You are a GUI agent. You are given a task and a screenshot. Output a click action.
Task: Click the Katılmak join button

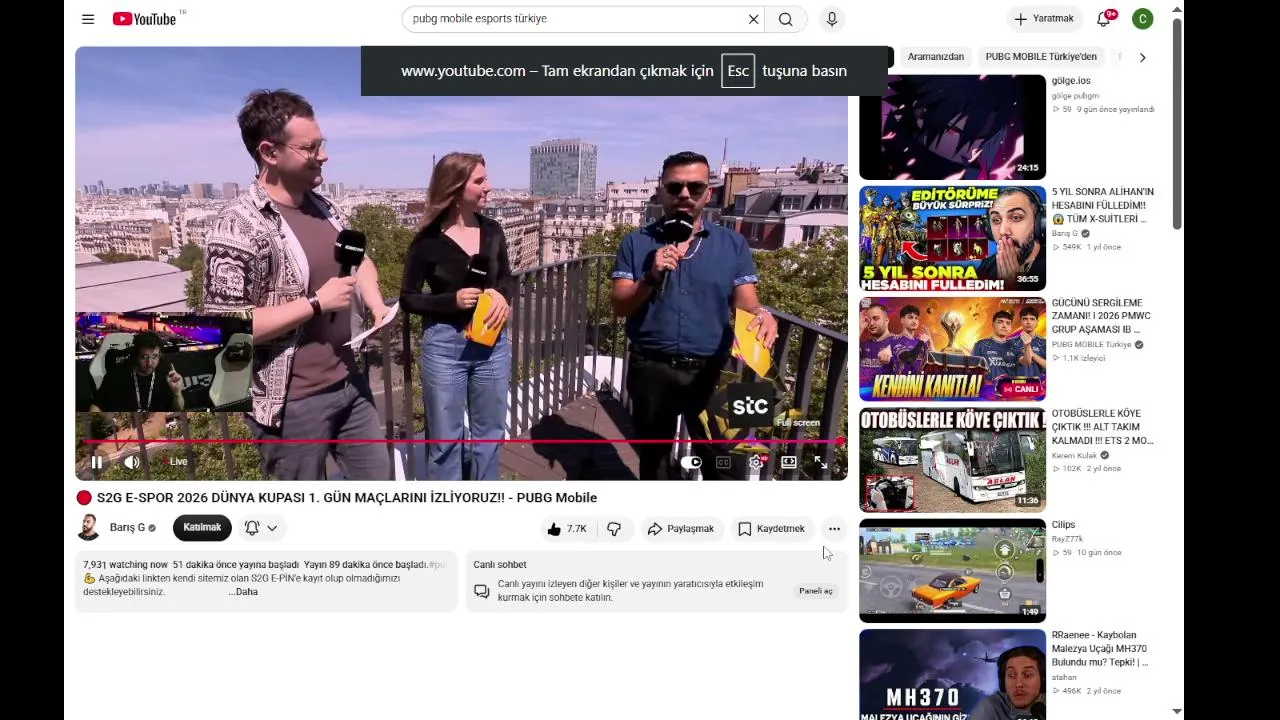202,528
